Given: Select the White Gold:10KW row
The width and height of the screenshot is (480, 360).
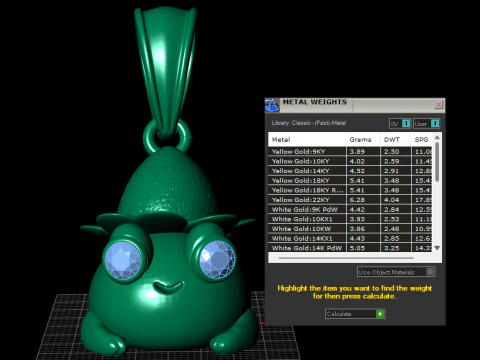Looking at the screenshot, I should click(x=350, y=229).
